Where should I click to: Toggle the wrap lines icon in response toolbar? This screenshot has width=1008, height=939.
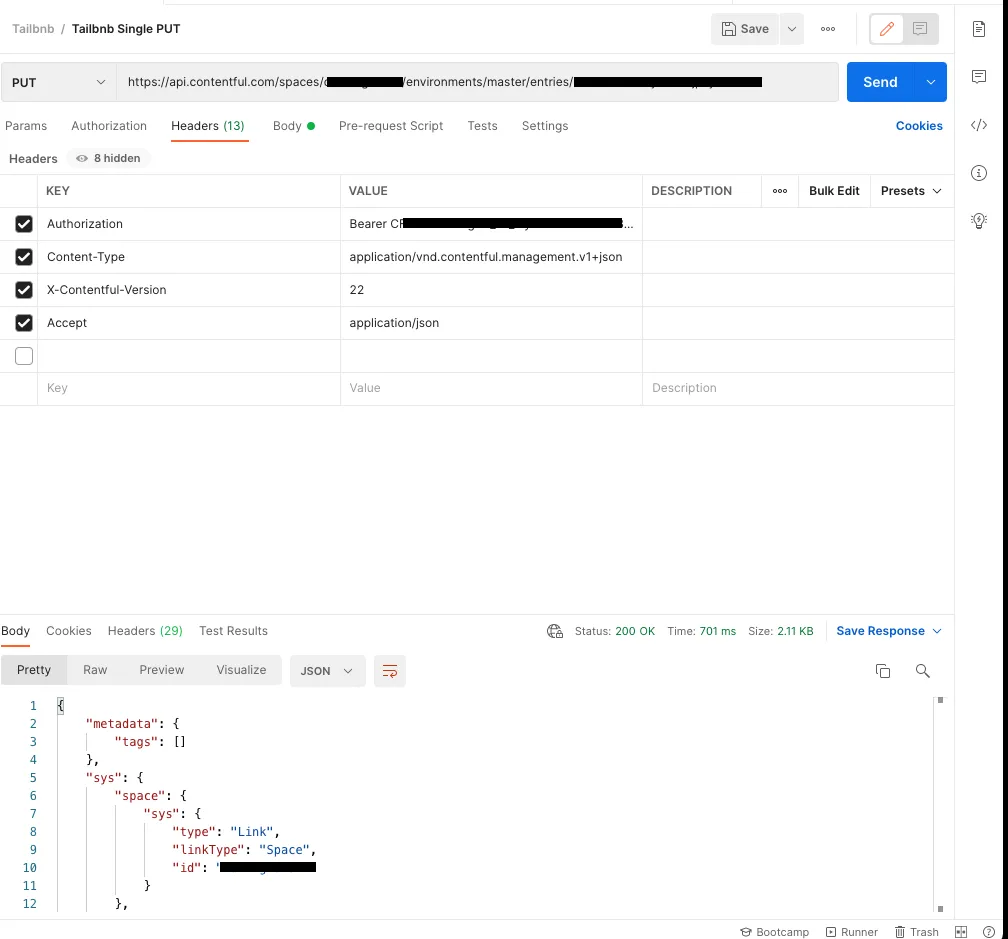(390, 671)
